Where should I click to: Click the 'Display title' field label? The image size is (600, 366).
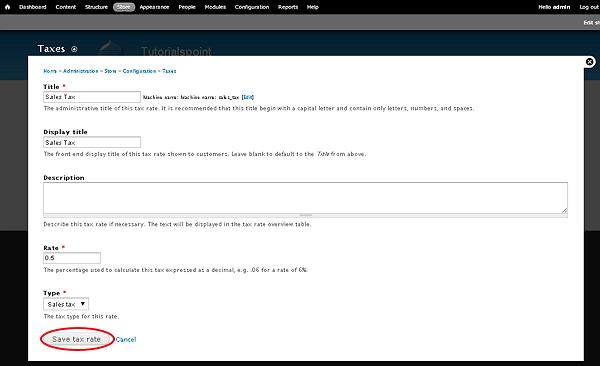point(65,132)
